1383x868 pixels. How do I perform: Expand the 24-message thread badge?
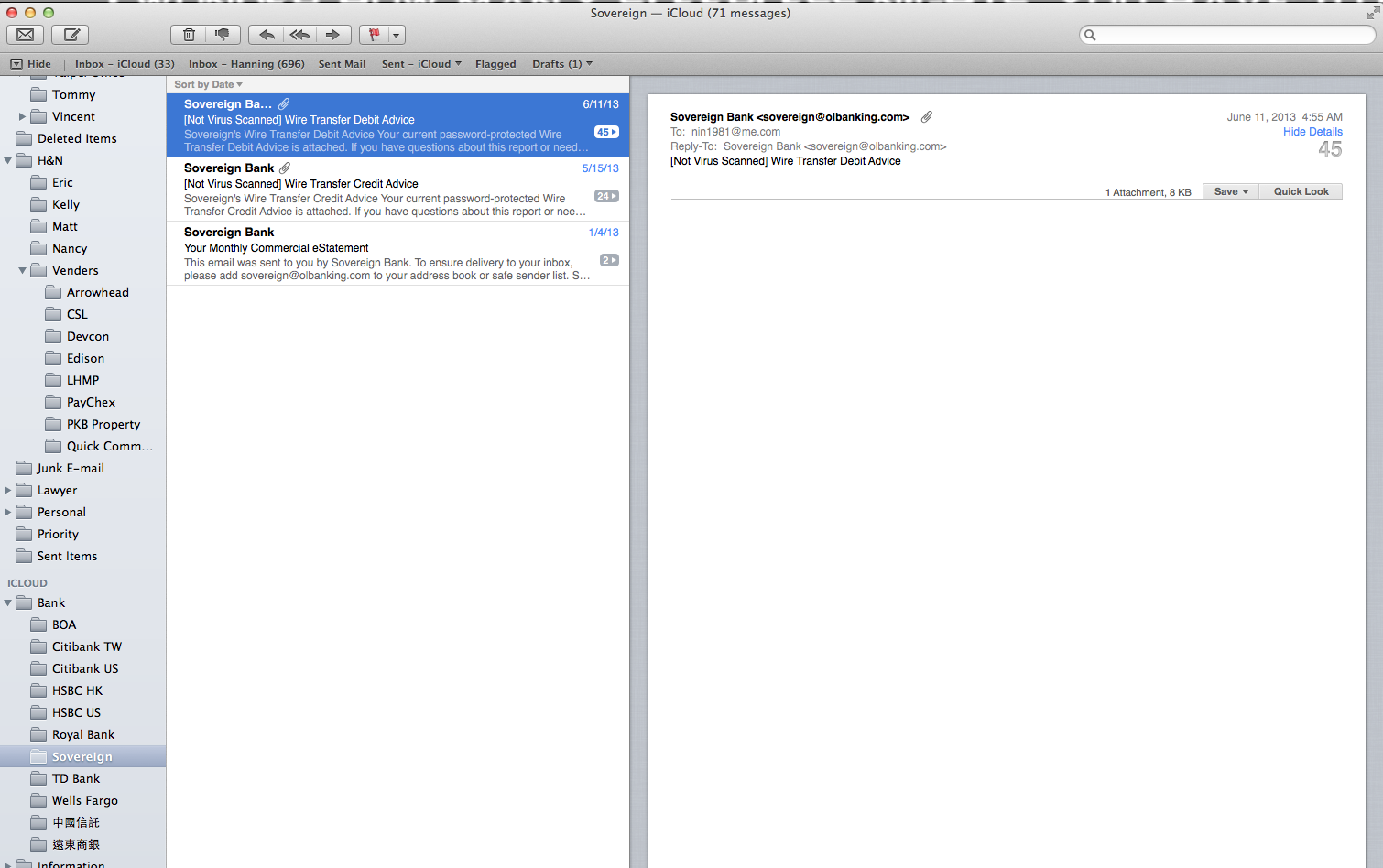point(606,196)
